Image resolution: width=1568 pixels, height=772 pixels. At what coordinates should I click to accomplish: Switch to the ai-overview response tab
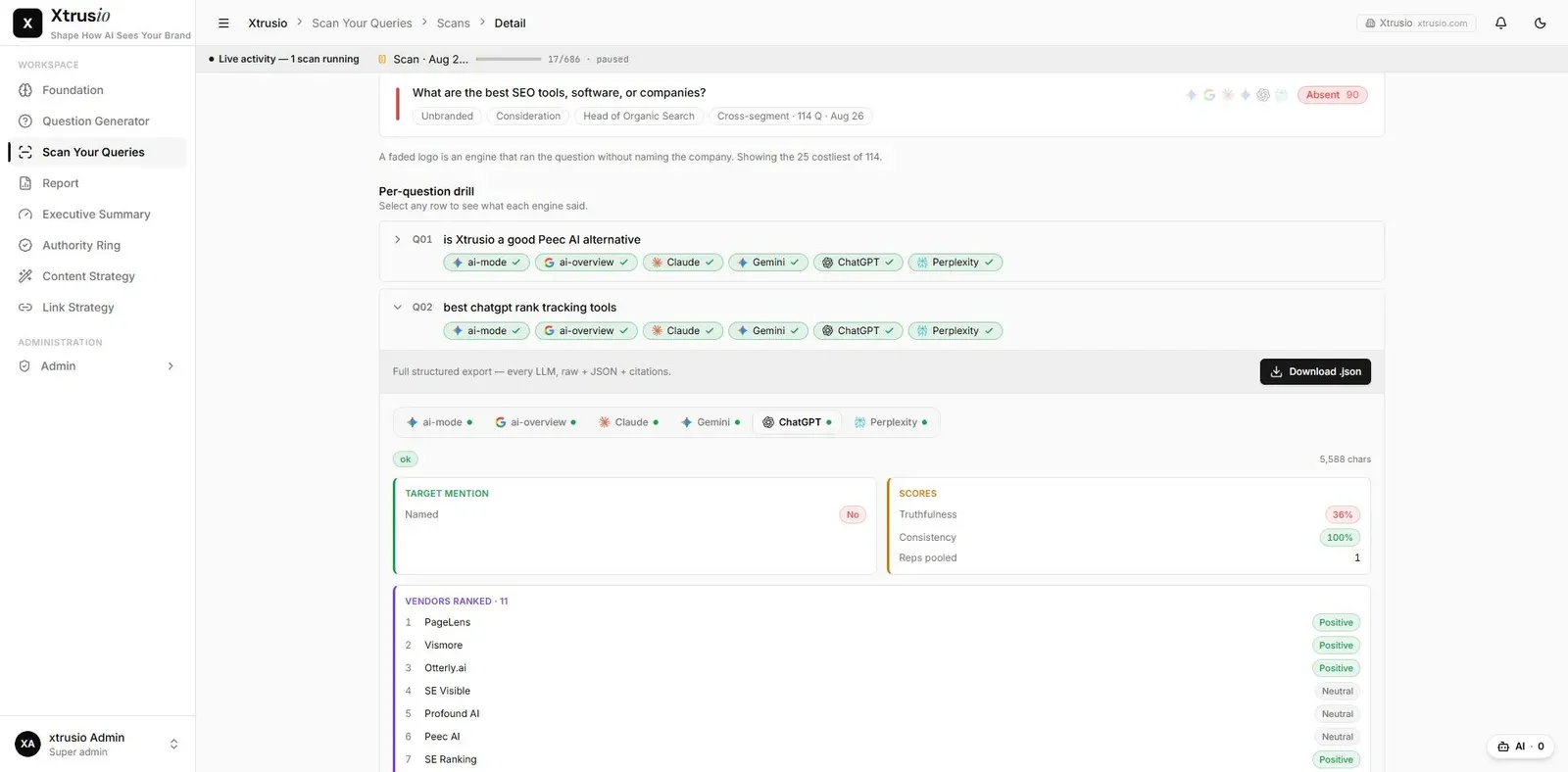click(x=535, y=422)
